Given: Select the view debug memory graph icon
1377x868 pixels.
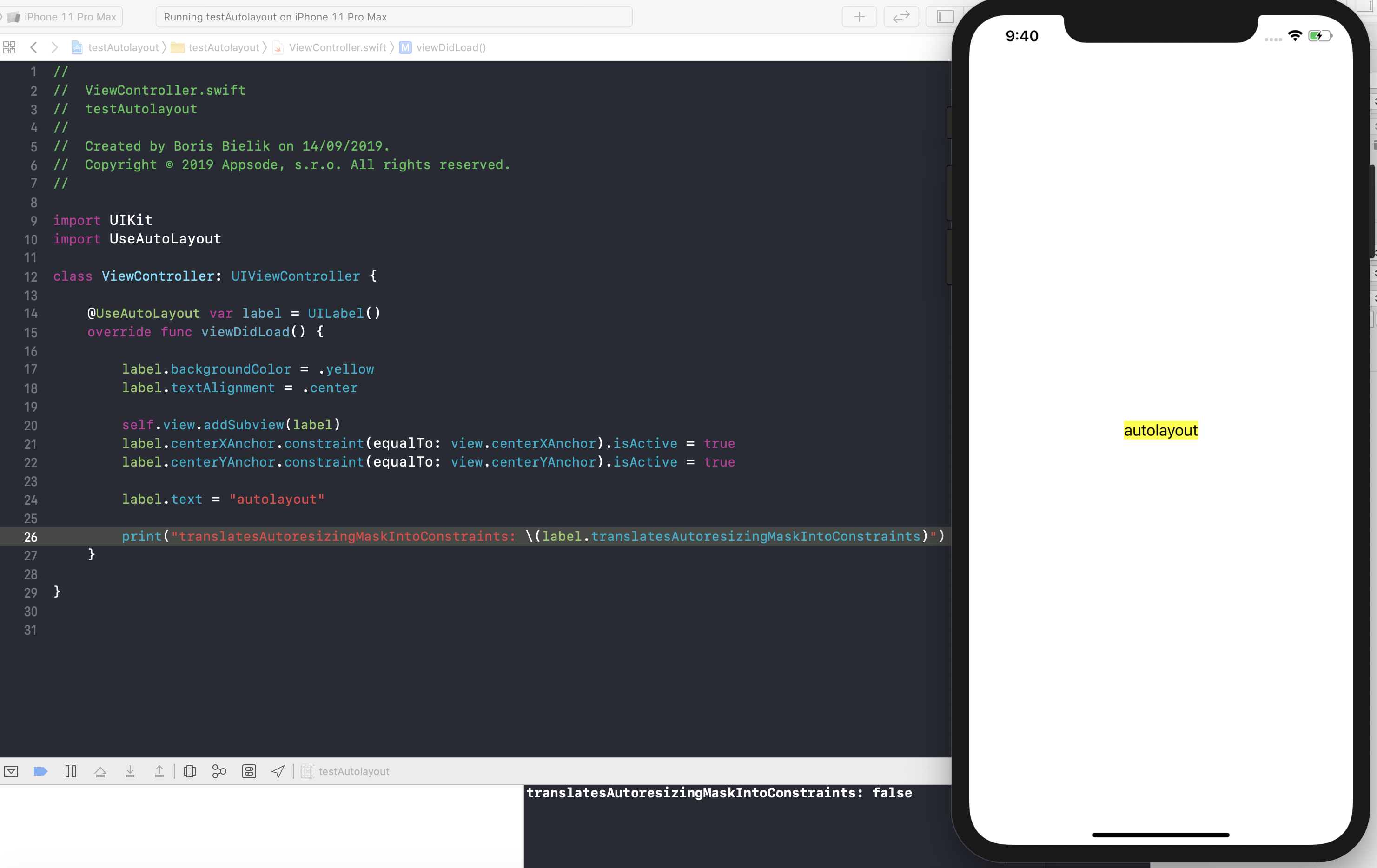Looking at the screenshot, I should click(x=220, y=771).
